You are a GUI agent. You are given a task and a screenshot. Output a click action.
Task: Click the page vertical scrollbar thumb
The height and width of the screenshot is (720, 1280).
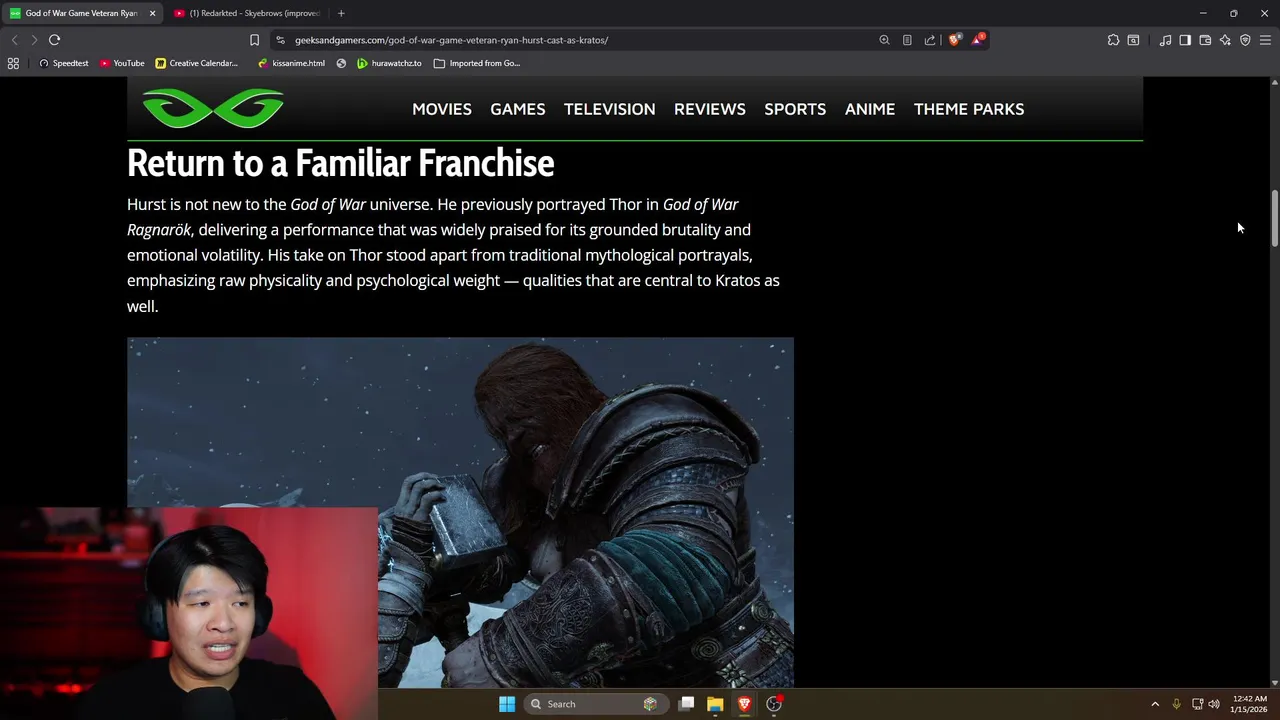click(1274, 217)
